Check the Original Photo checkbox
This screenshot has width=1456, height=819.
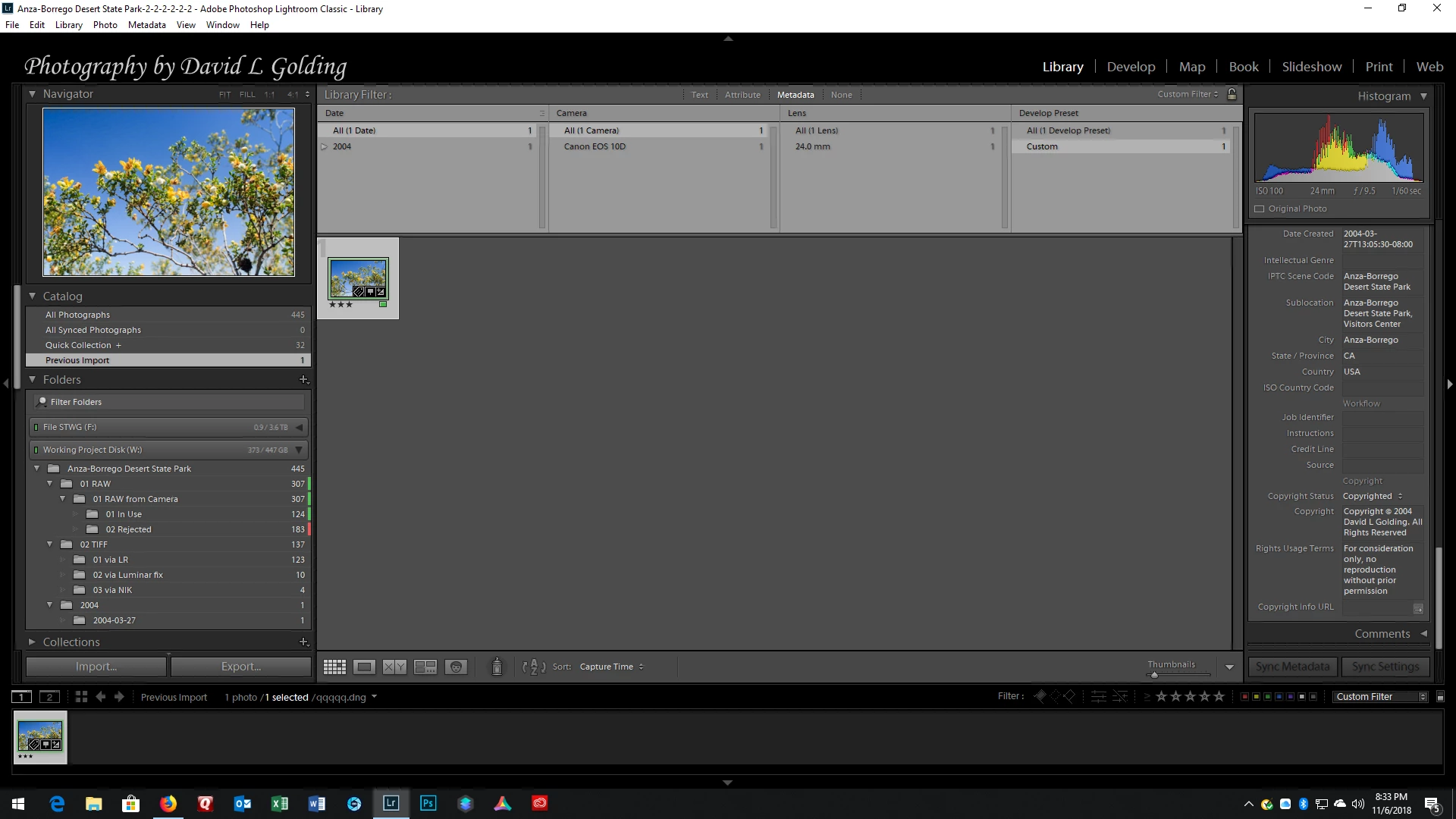tap(1260, 209)
